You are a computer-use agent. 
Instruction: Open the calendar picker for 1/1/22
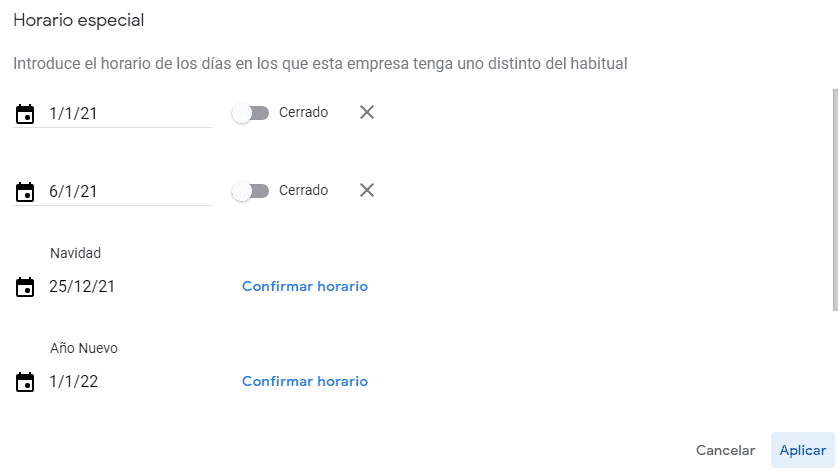(x=25, y=382)
